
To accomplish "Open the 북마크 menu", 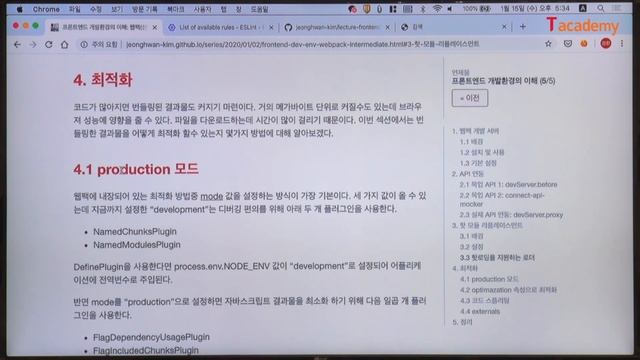I will (x=176, y=9).
